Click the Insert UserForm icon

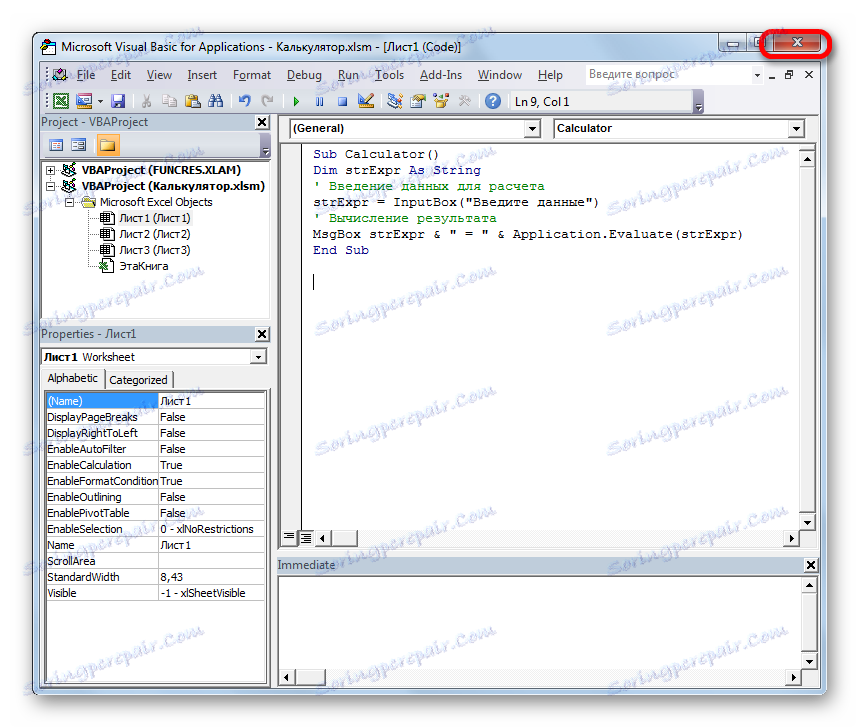(84, 101)
